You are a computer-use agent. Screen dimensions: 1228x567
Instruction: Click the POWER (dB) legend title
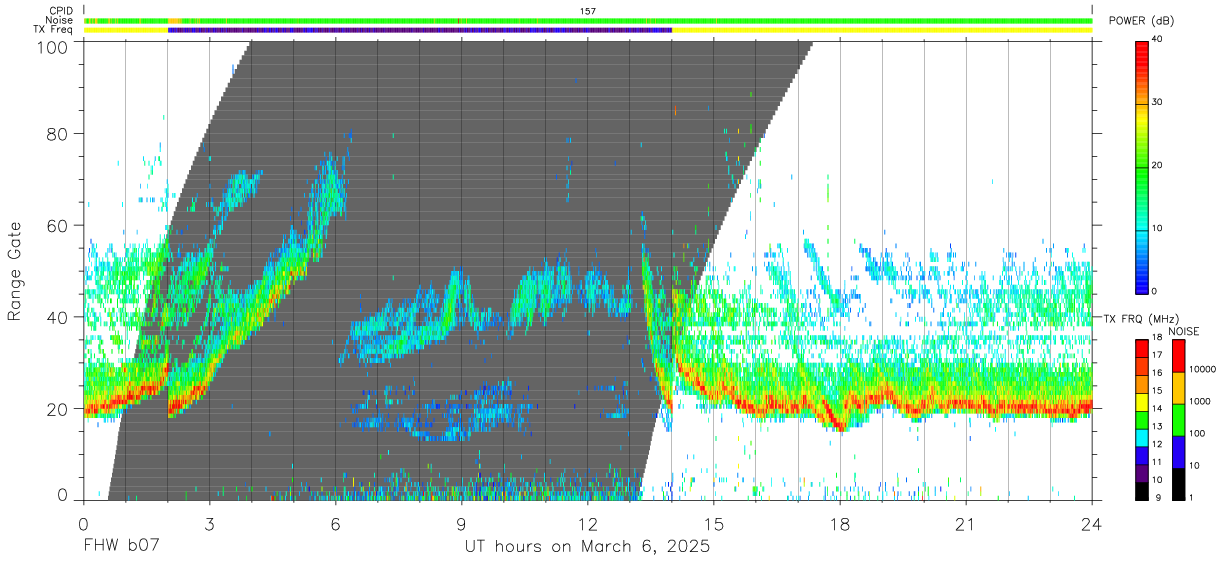1142,21
